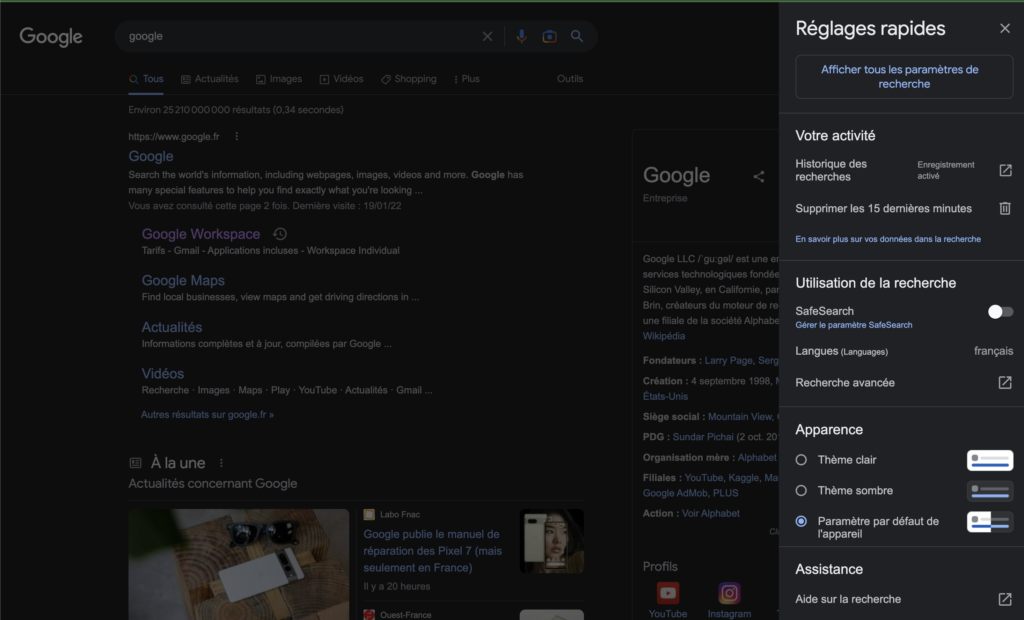Click the magnifier search button

pyautogui.click(x=577, y=37)
